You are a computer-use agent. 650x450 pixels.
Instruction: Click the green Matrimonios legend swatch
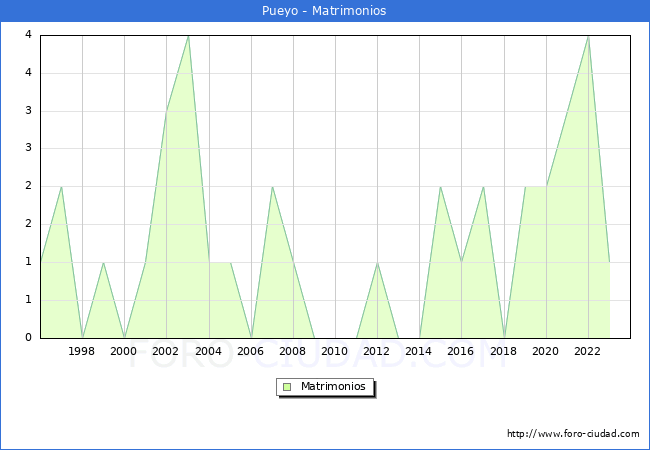[287, 386]
